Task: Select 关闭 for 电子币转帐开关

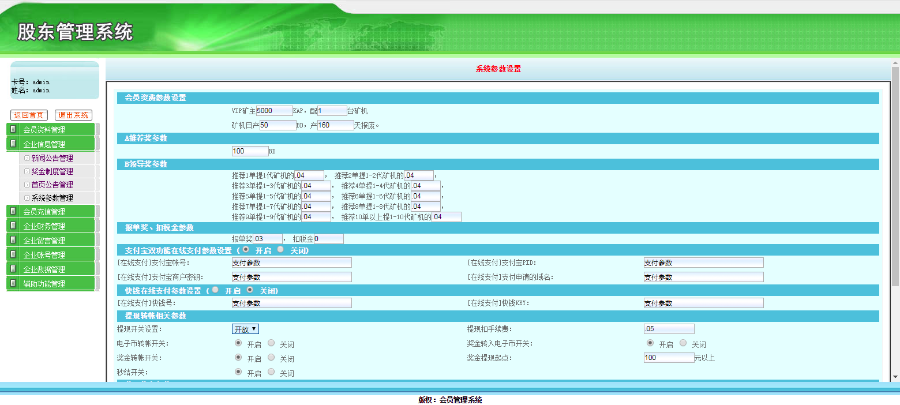Action: tap(271, 343)
